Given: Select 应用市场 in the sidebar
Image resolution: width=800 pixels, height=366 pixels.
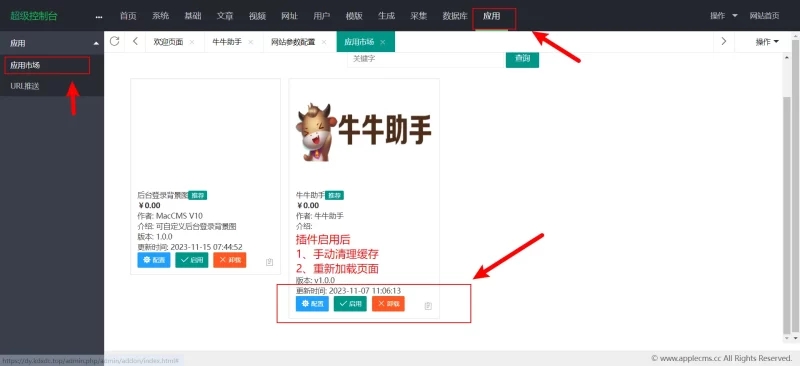Looking at the screenshot, I should point(25,65).
